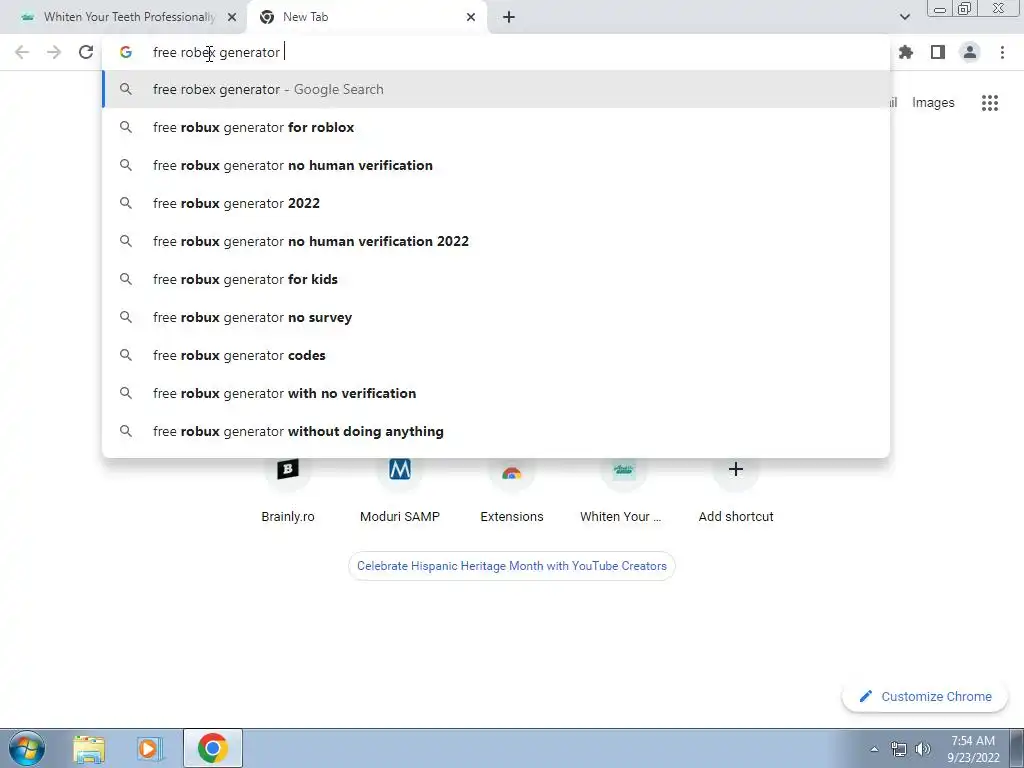Choose suggestion 'free robux generator 2022'
The image size is (1024, 768).
pyautogui.click(x=496, y=203)
